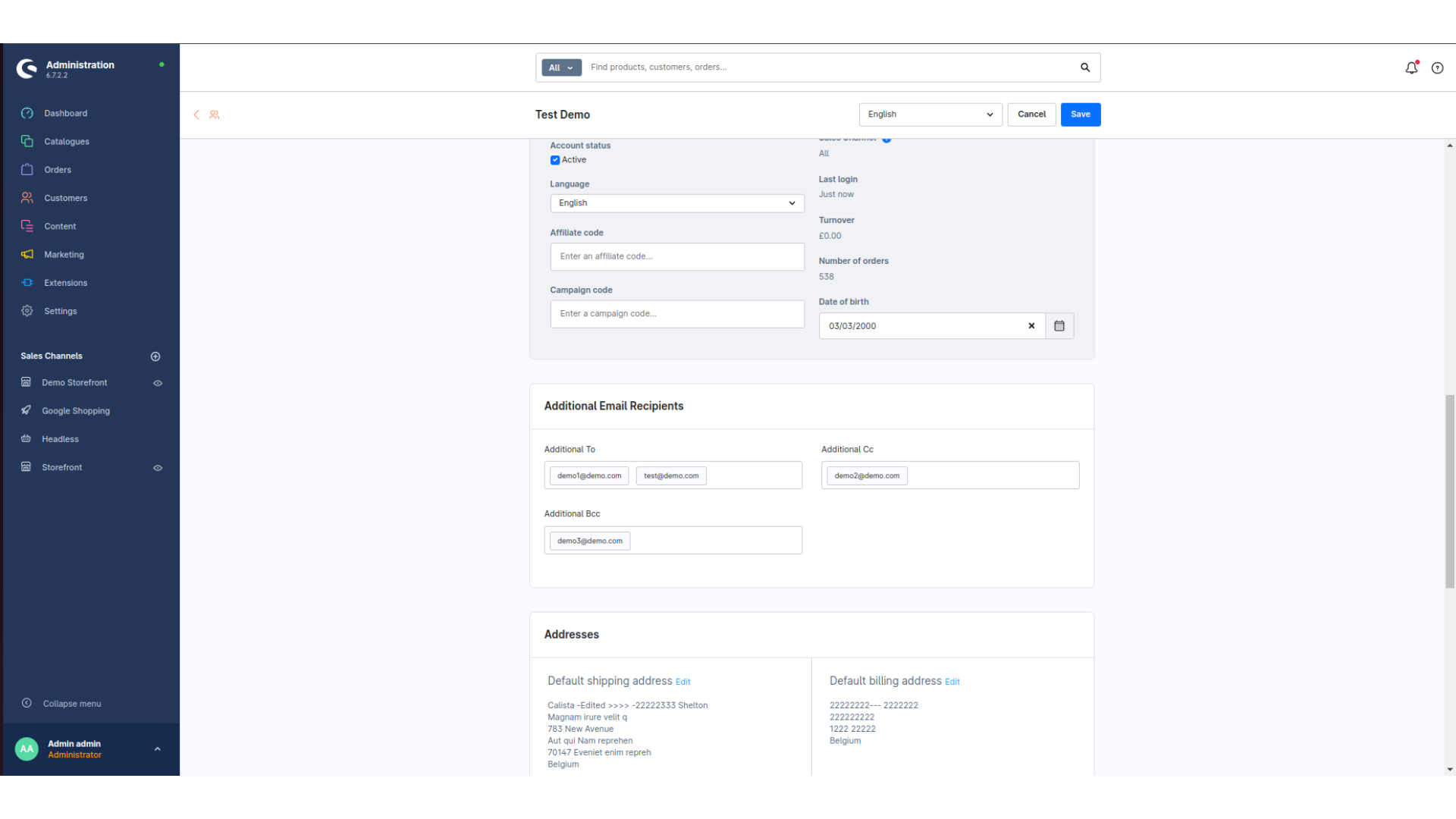Go back with the arrow icon
Screen dimensions: 1456x819
[x=196, y=115]
